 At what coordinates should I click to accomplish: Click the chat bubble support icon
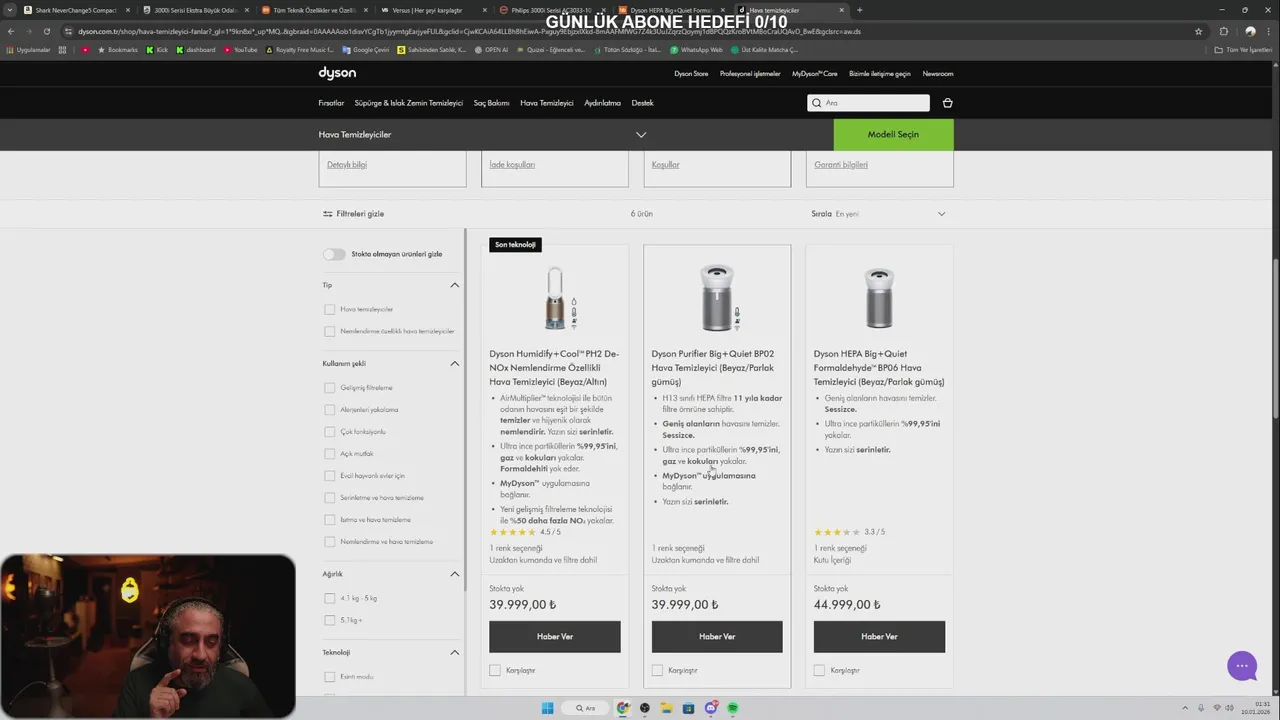coord(1242,666)
